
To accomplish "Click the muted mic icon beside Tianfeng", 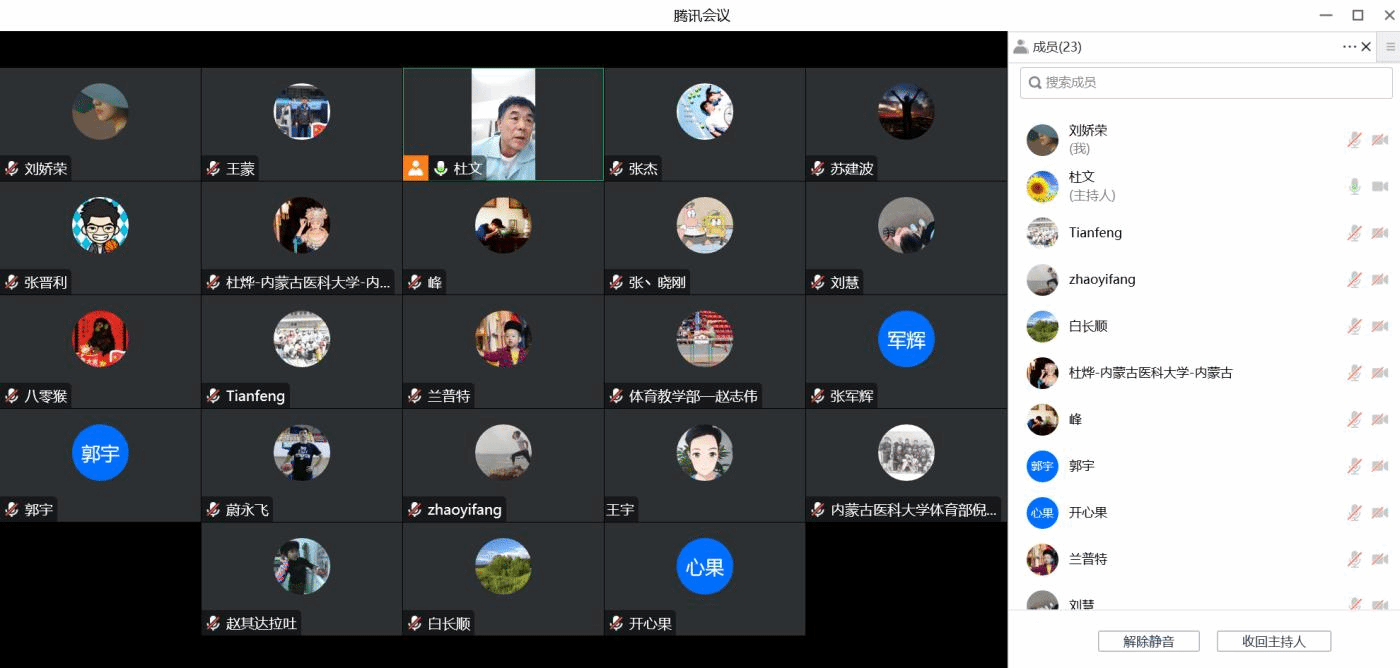I will click(1354, 233).
